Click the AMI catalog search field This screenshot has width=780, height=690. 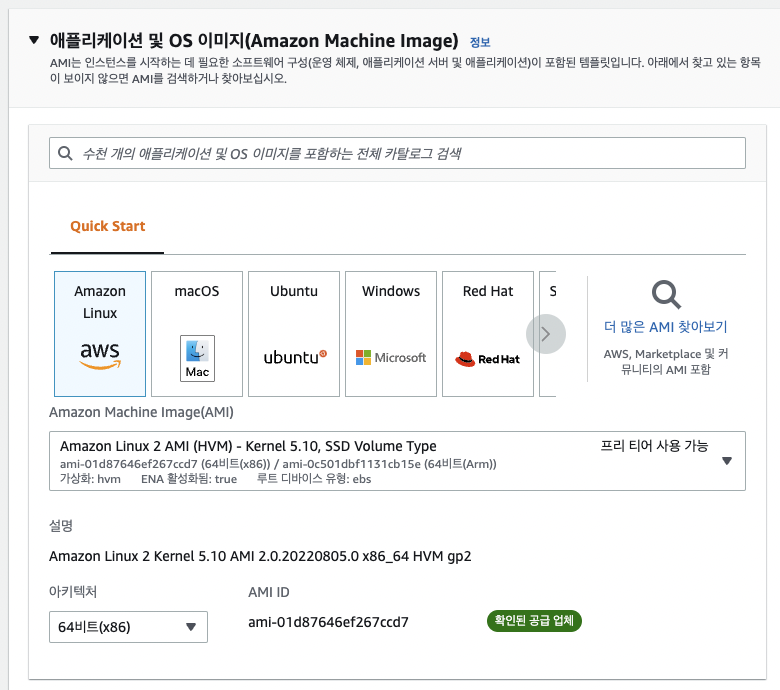[x=397, y=153]
